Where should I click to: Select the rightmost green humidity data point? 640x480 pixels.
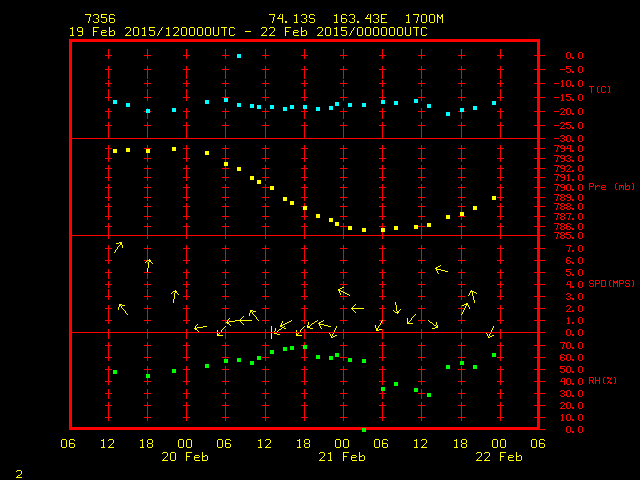click(494, 355)
